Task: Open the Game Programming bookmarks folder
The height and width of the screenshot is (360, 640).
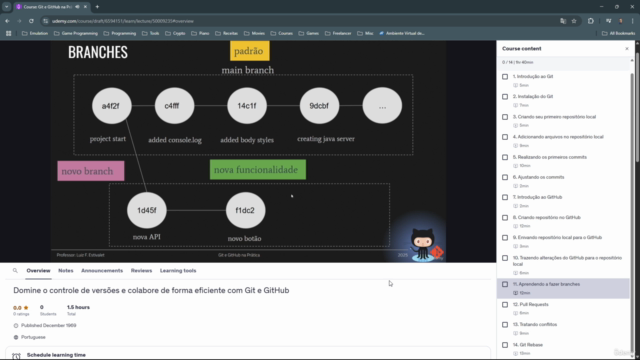Action: tap(76, 33)
